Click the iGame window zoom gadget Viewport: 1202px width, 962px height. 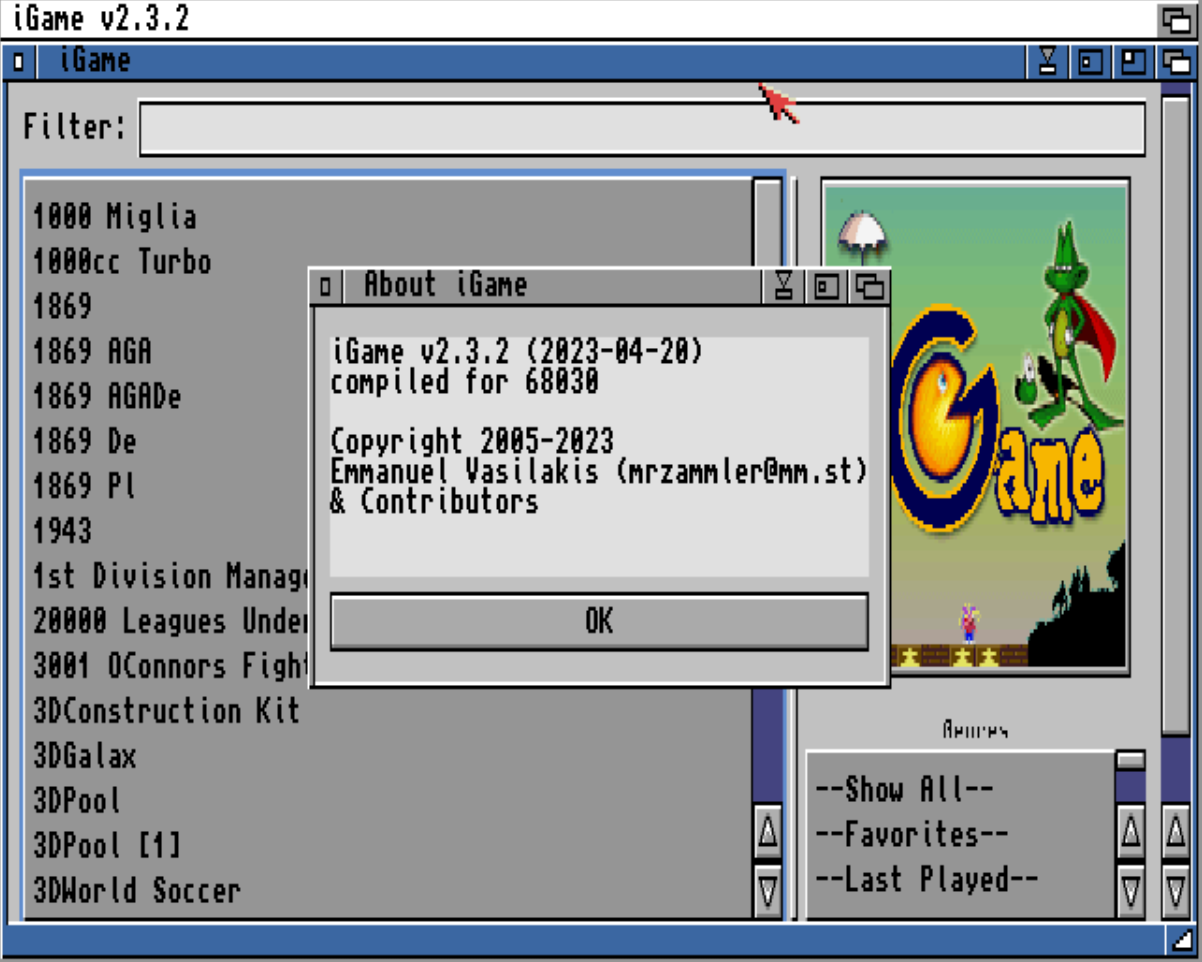1133,62
